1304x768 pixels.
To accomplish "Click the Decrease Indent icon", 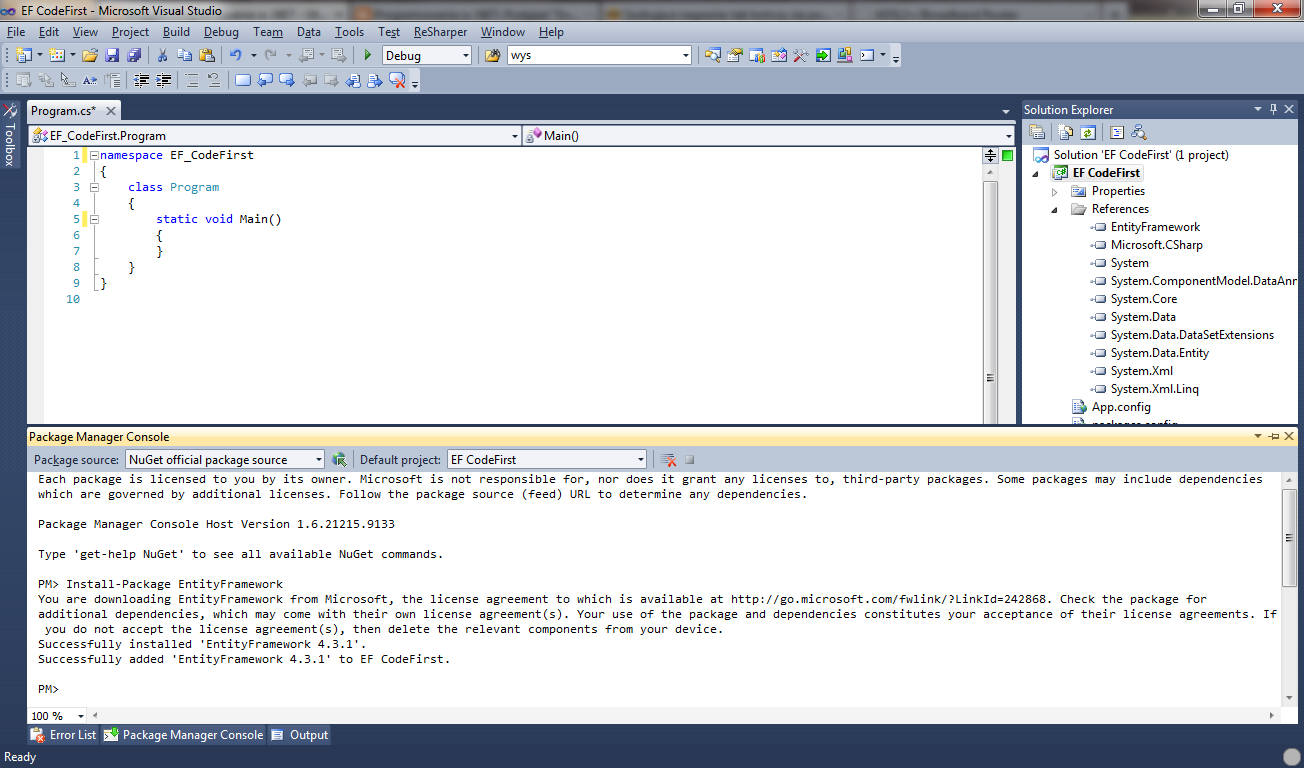I will click(141, 80).
